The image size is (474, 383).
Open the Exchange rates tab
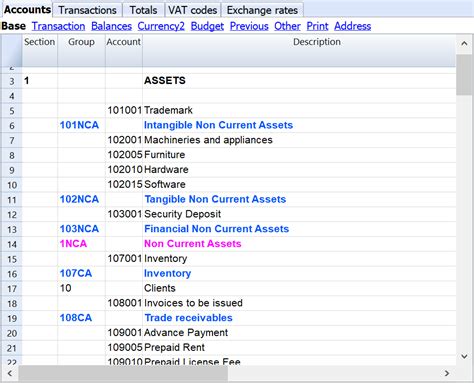[x=262, y=10]
